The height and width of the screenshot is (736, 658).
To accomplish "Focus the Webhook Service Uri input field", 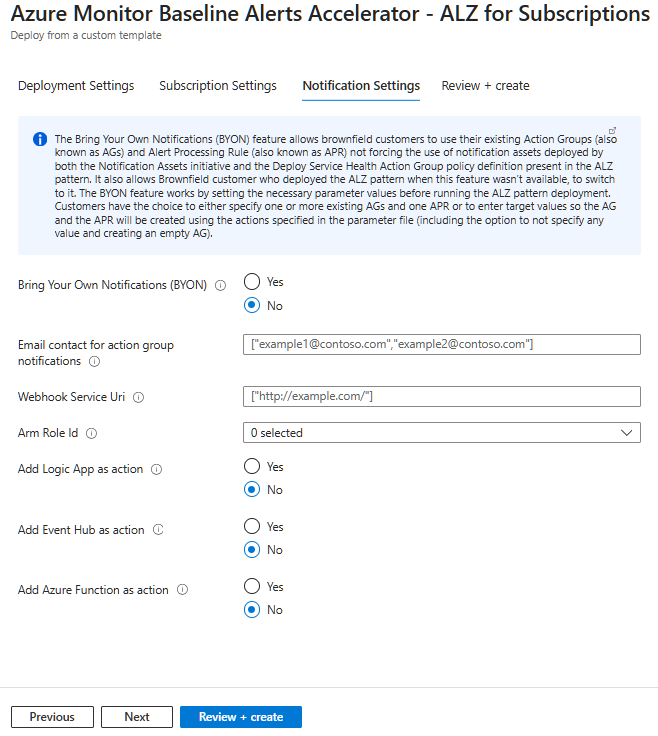I will (442, 397).
